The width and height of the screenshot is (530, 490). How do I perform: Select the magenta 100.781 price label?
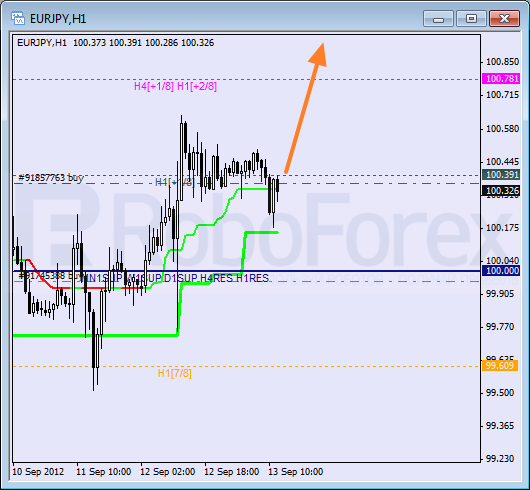coord(501,79)
